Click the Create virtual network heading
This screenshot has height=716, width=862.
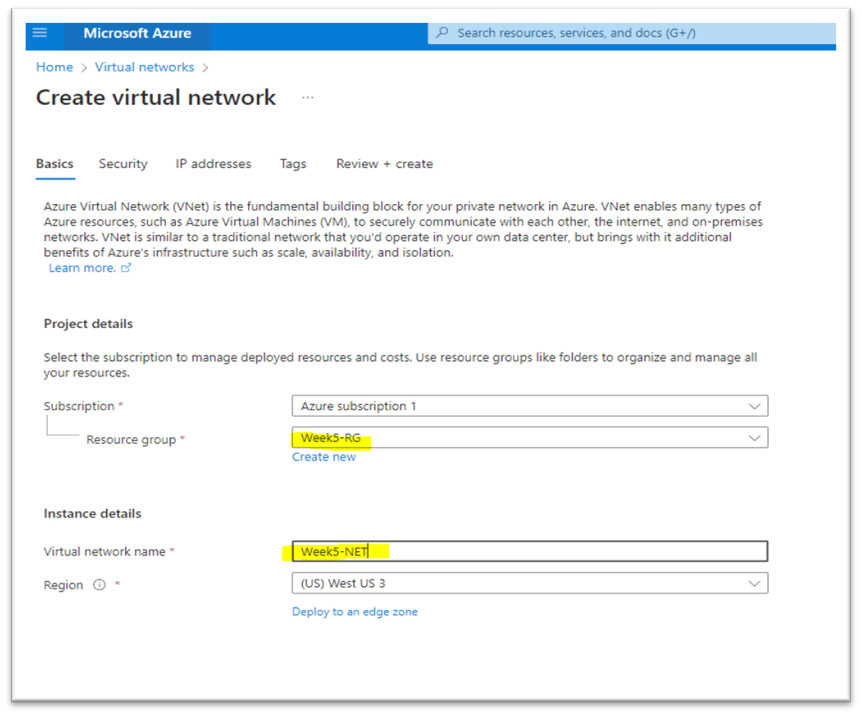coord(156,97)
